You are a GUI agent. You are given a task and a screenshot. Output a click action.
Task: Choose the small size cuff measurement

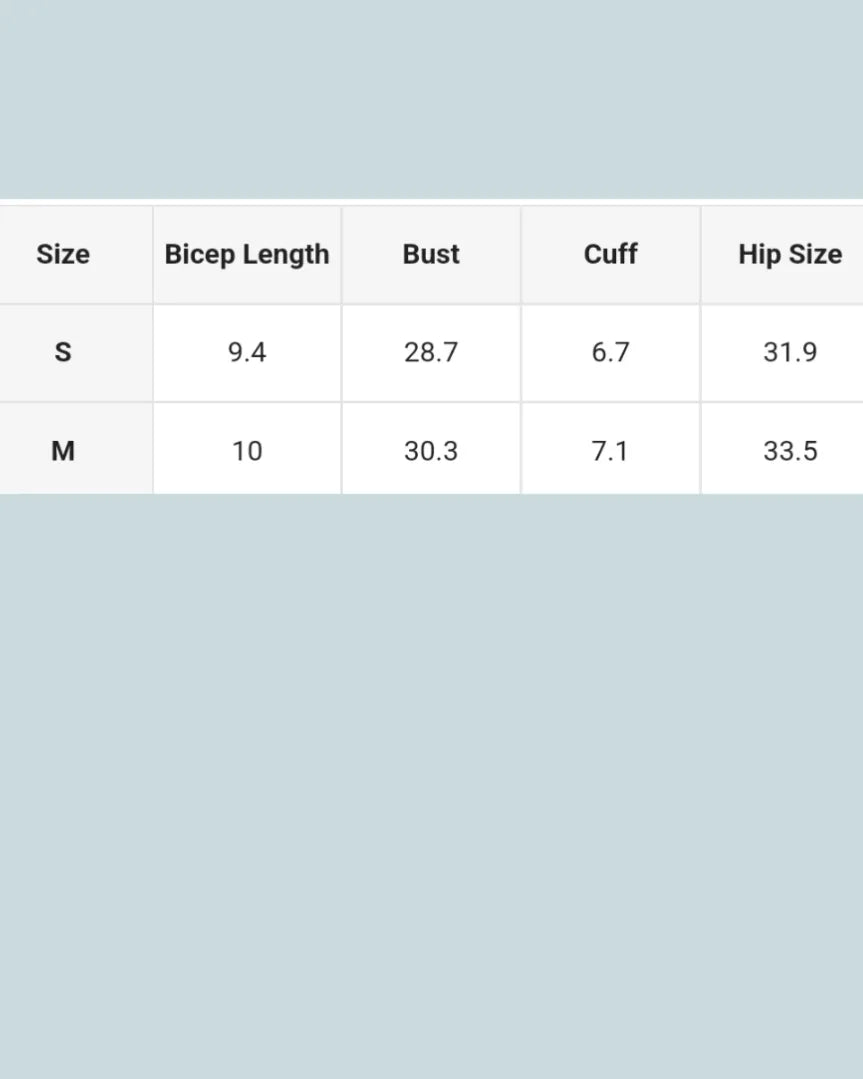tap(610, 352)
